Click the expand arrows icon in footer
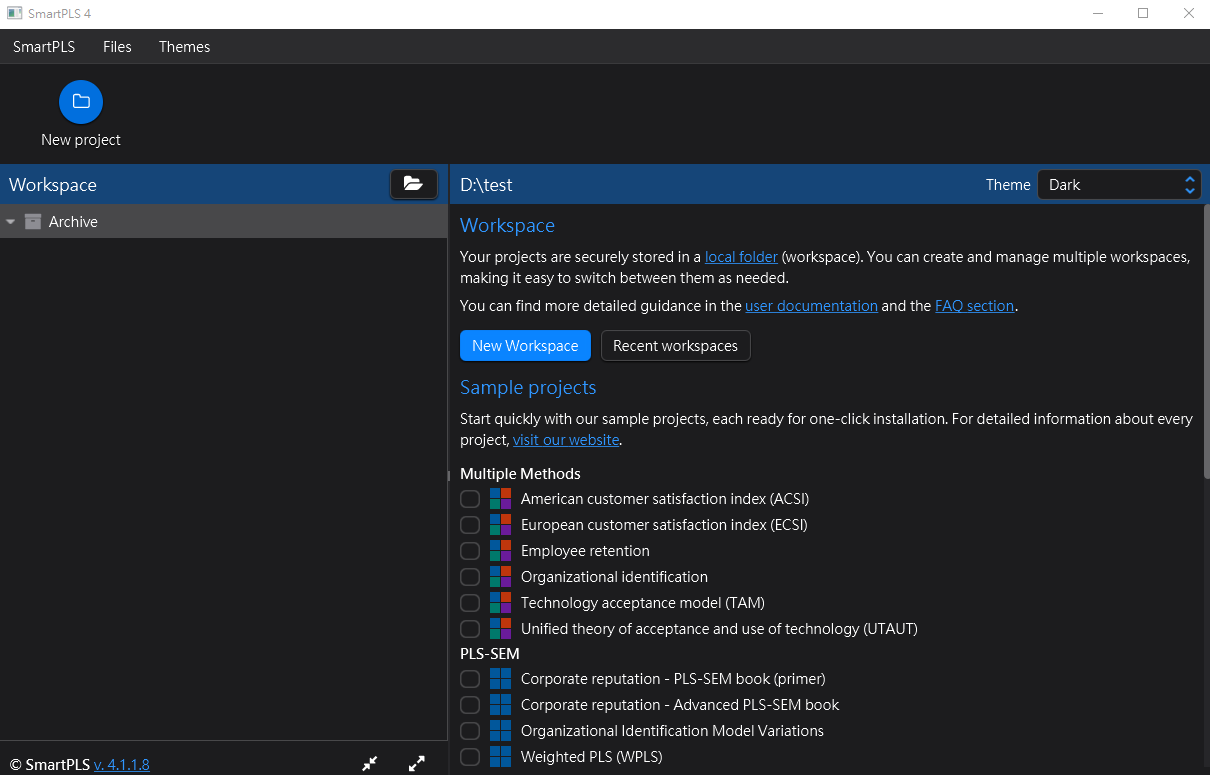The image size is (1210, 775). (x=417, y=764)
